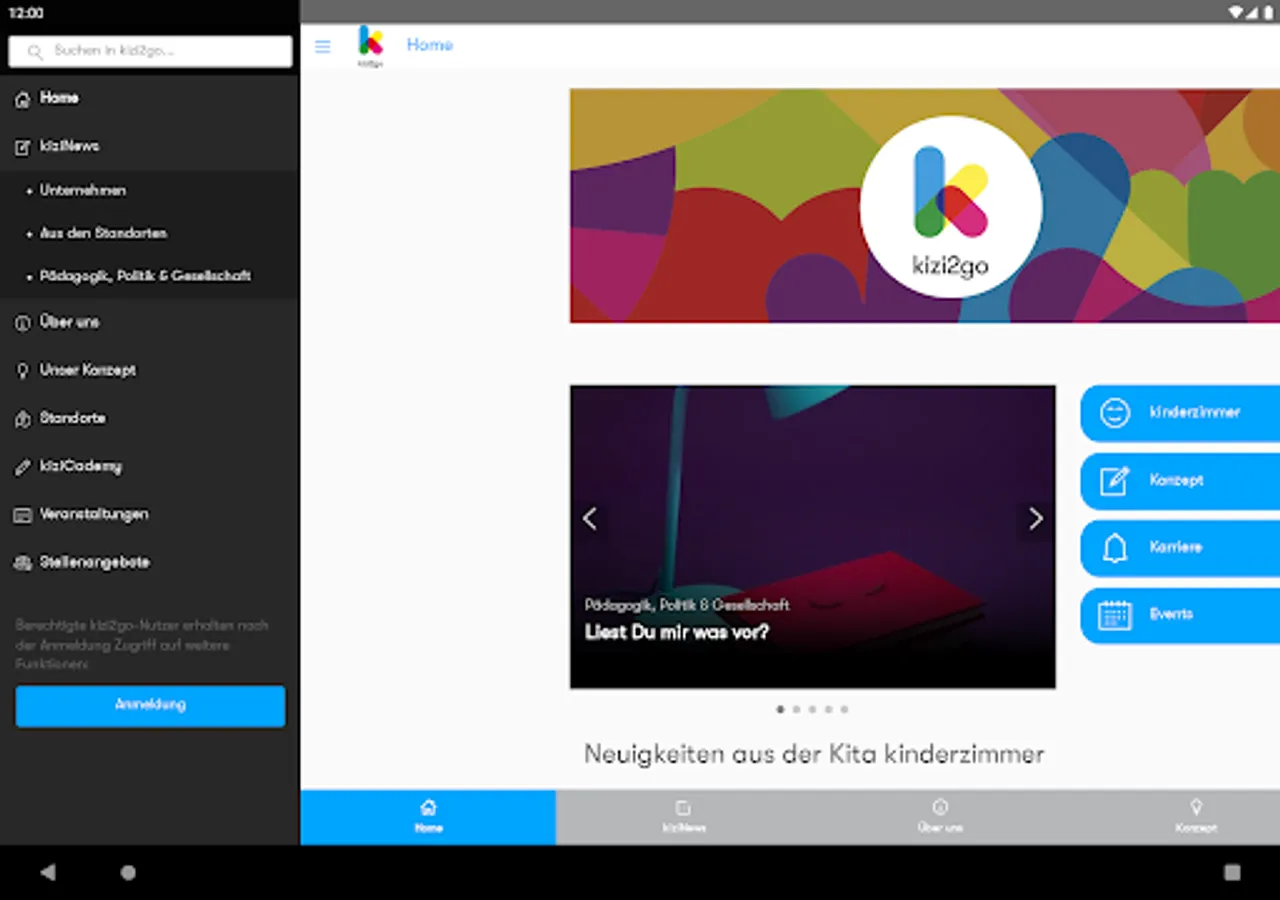Select the second carousel indicator dot
1280x900 pixels.
coord(796,709)
